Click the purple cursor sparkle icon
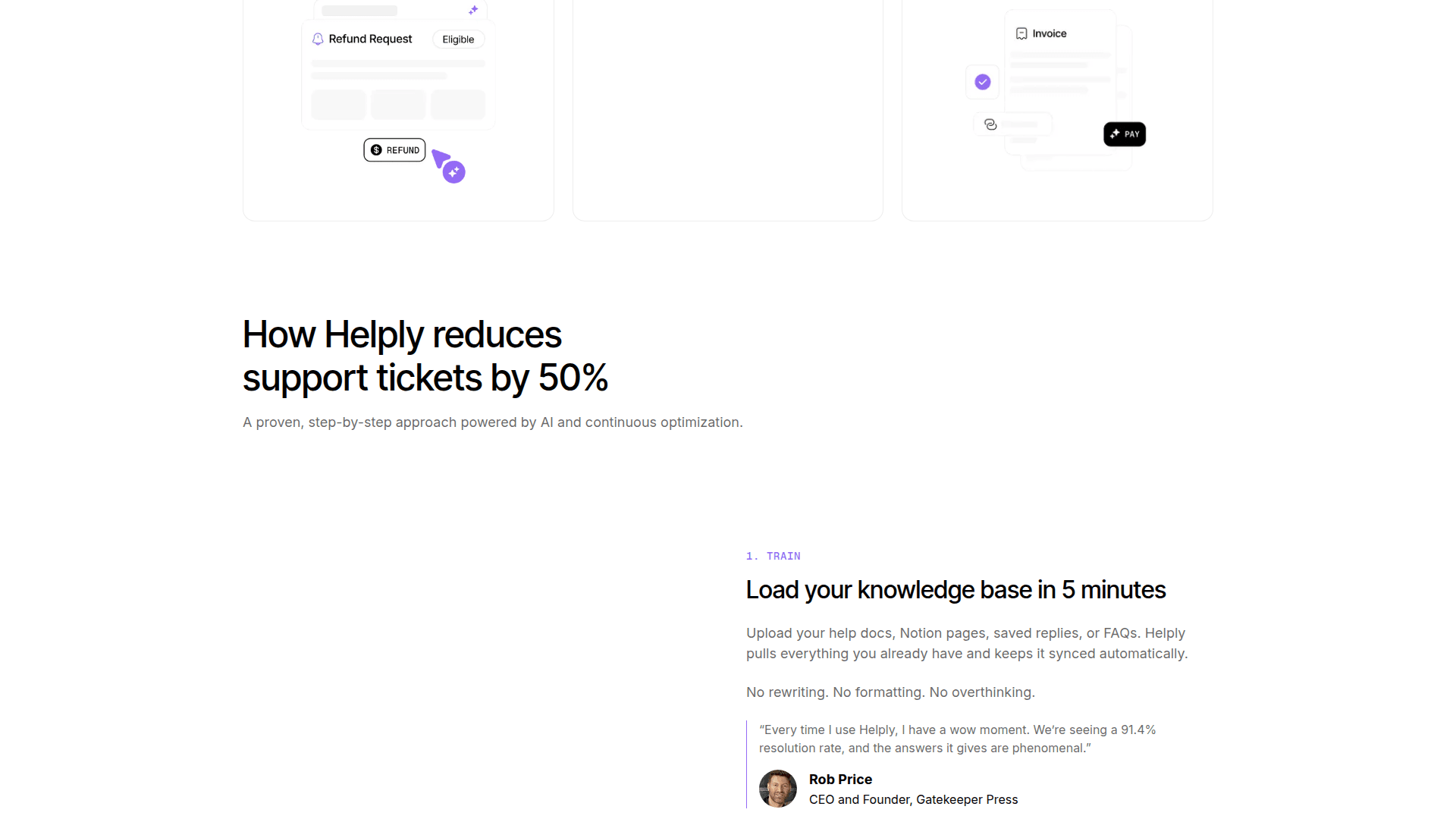Viewport: 1456px width, 819px height. pyautogui.click(x=453, y=171)
